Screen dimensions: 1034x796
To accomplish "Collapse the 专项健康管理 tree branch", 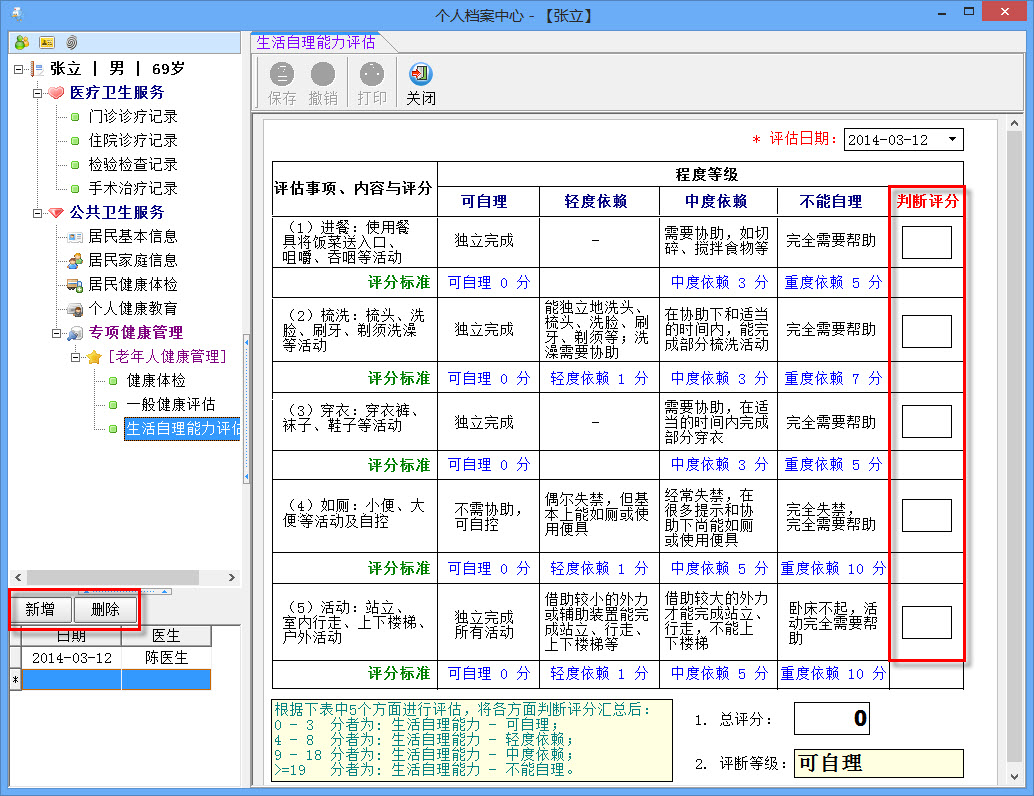I will pyautogui.click(x=57, y=333).
